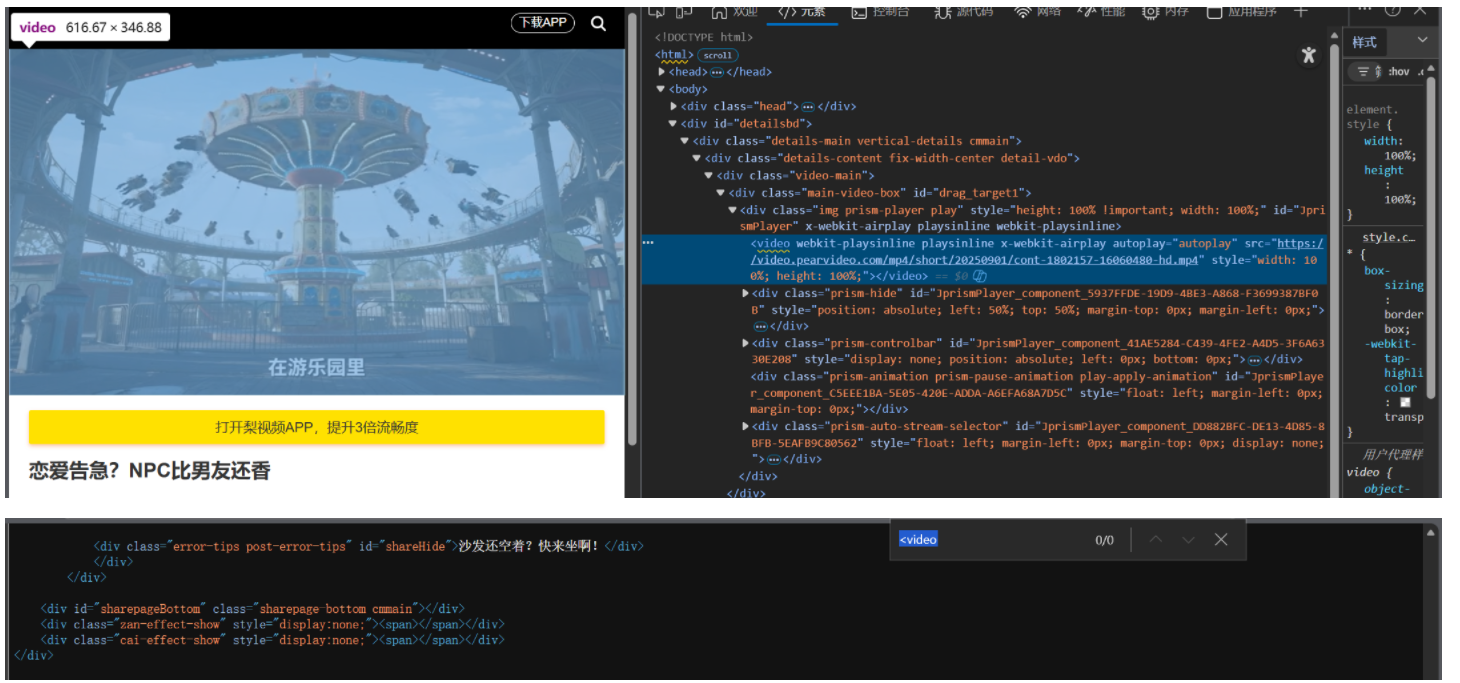Click the three-dot menu beside the selected video row
The image size is (1460, 683).
(x=648, y=243)
